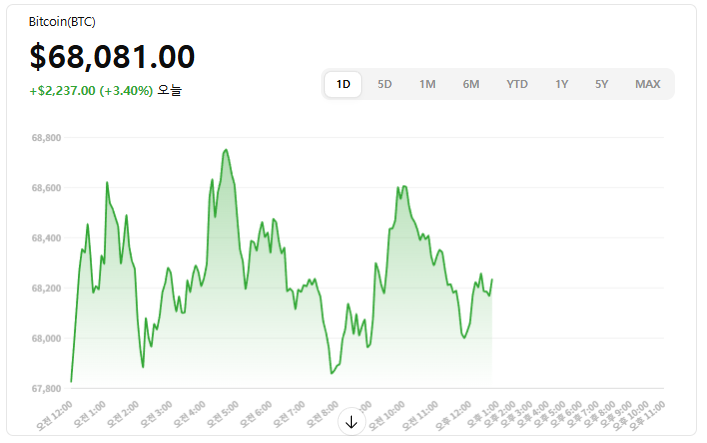Show full history with MAX tab
Image resolution: width=707 pixels, height=443 pixels.
648,84
